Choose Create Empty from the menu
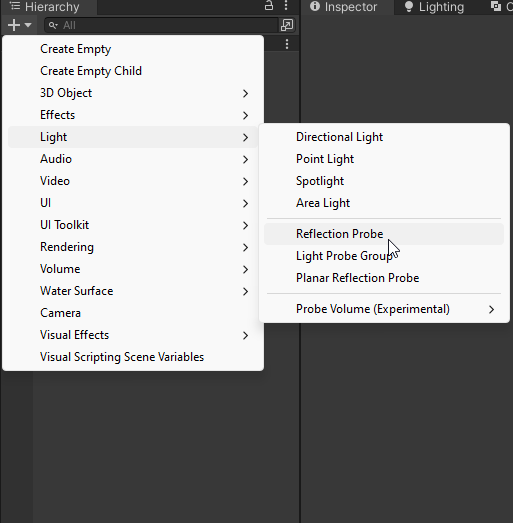This screenshot has height=523, width=513. pos(133,49)
